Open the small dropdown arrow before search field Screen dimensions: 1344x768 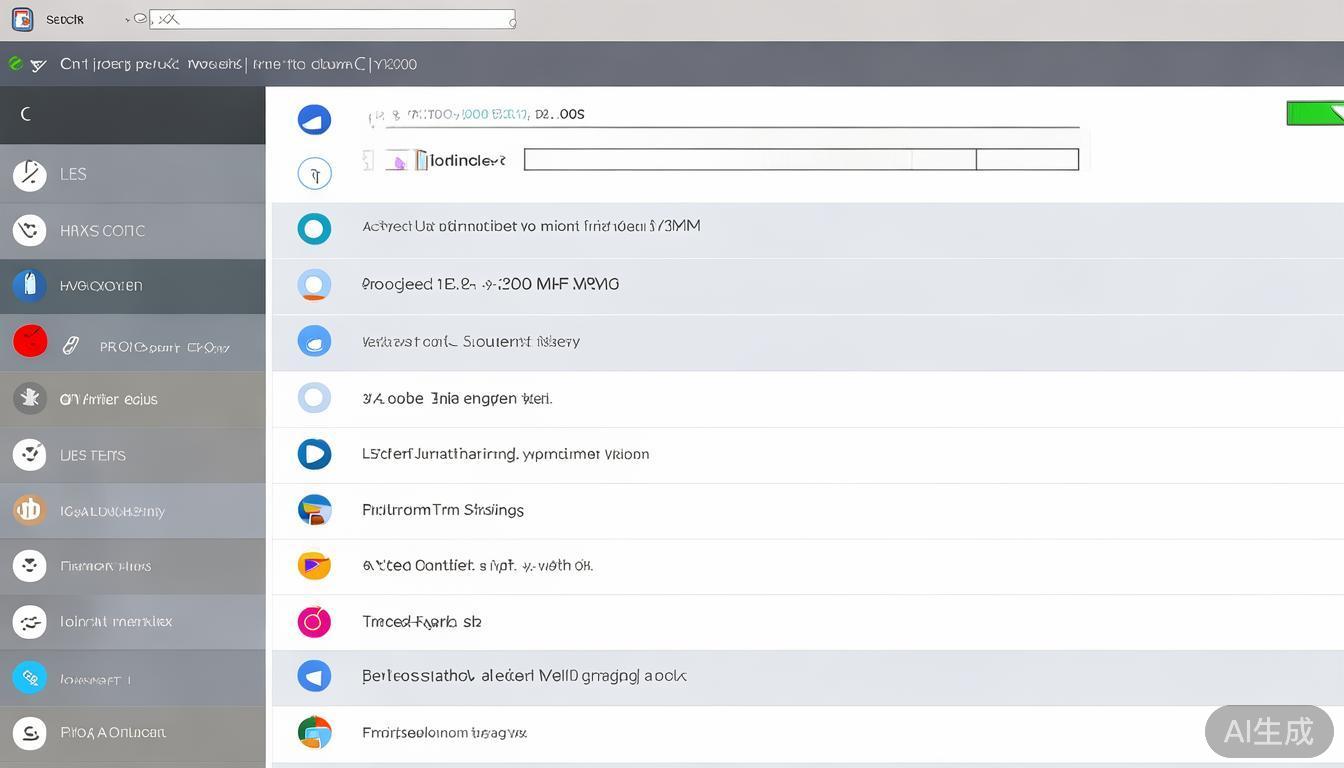128,19
